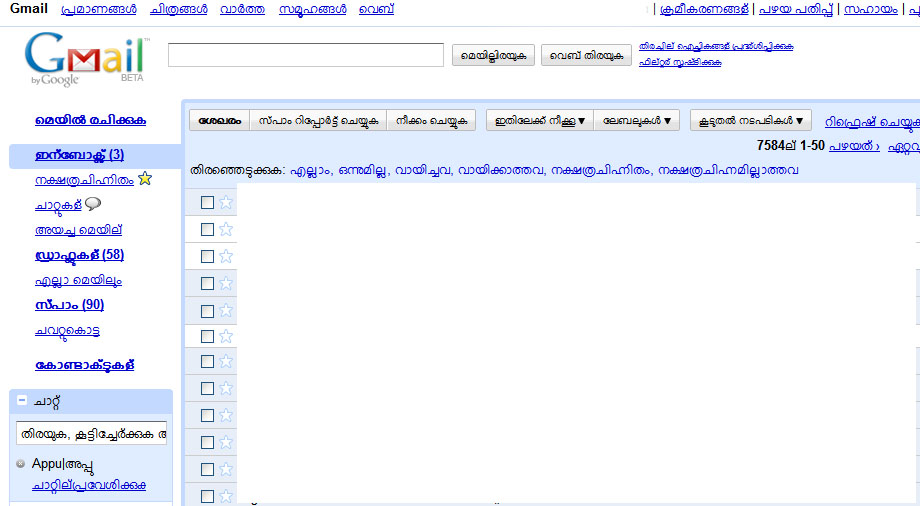Viewport: 920px width, 506px height.
Task: Open വെബ് (Web) in top bar
Action: click(377, 9)
